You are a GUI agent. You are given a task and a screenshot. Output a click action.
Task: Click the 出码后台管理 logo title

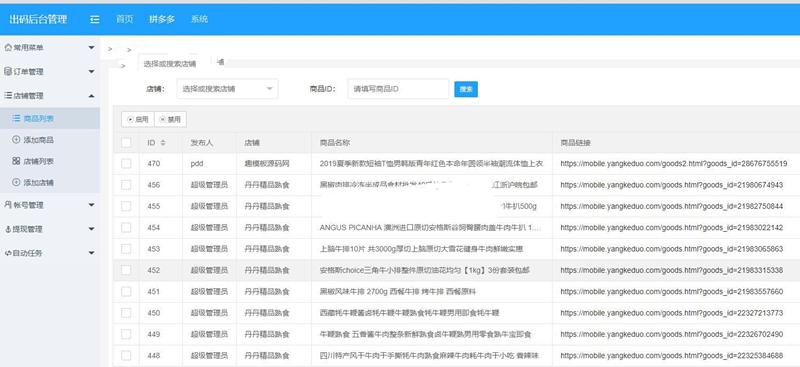pyautogui.click(x=38, y=19)
